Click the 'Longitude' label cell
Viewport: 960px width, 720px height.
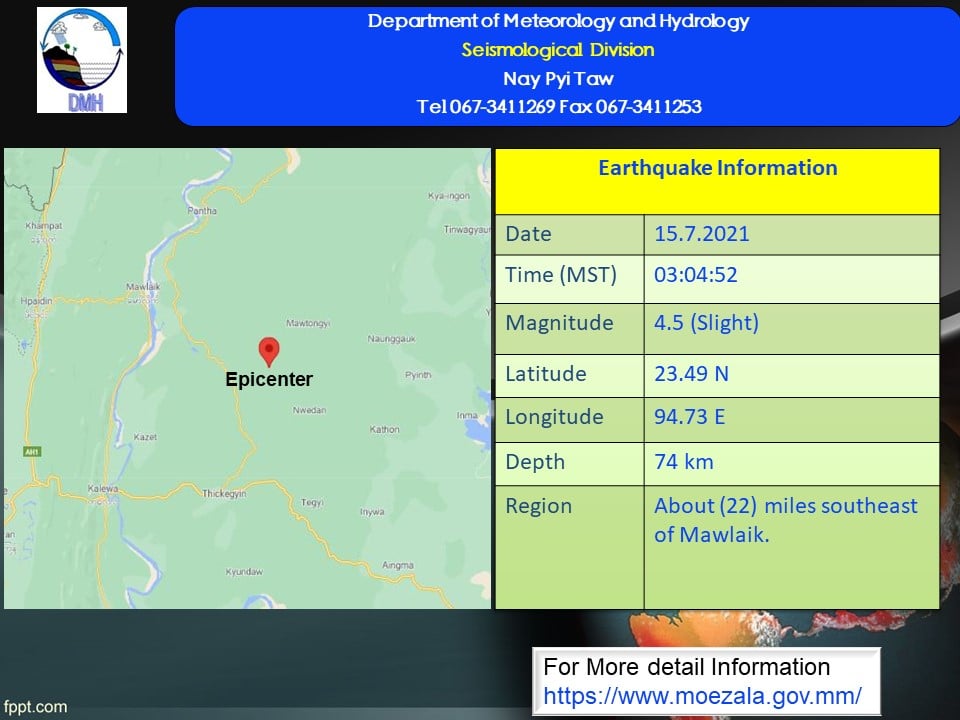coord(569,420)
